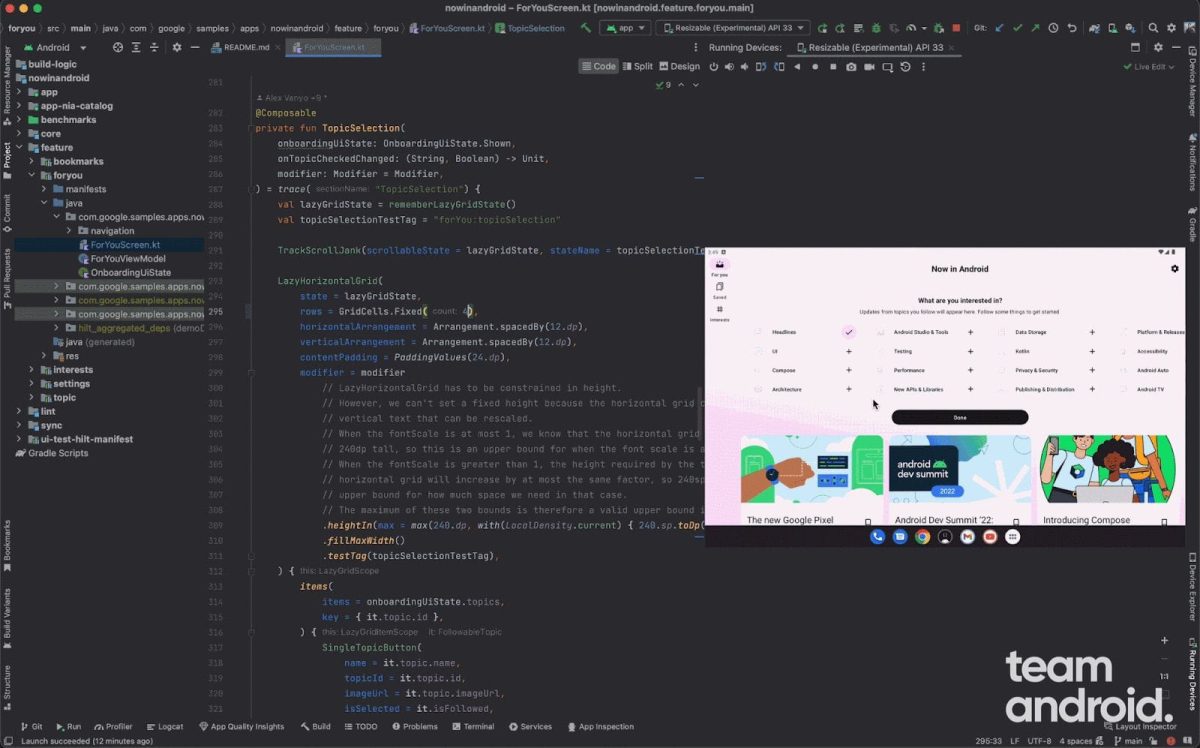
Task: Click Git Push arrow icon
Action: (1036, 28)
